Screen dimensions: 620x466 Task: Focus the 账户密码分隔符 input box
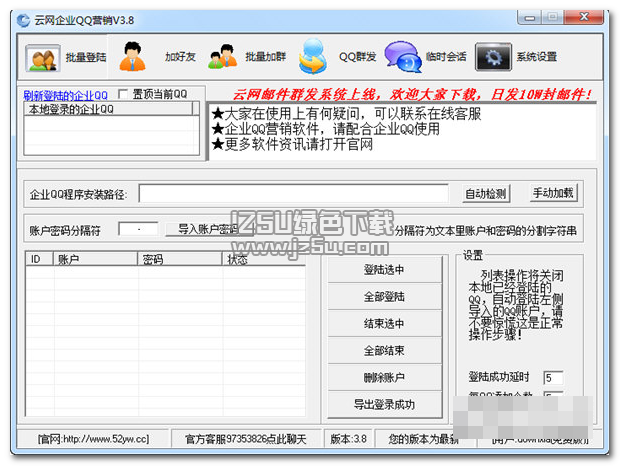138,229
